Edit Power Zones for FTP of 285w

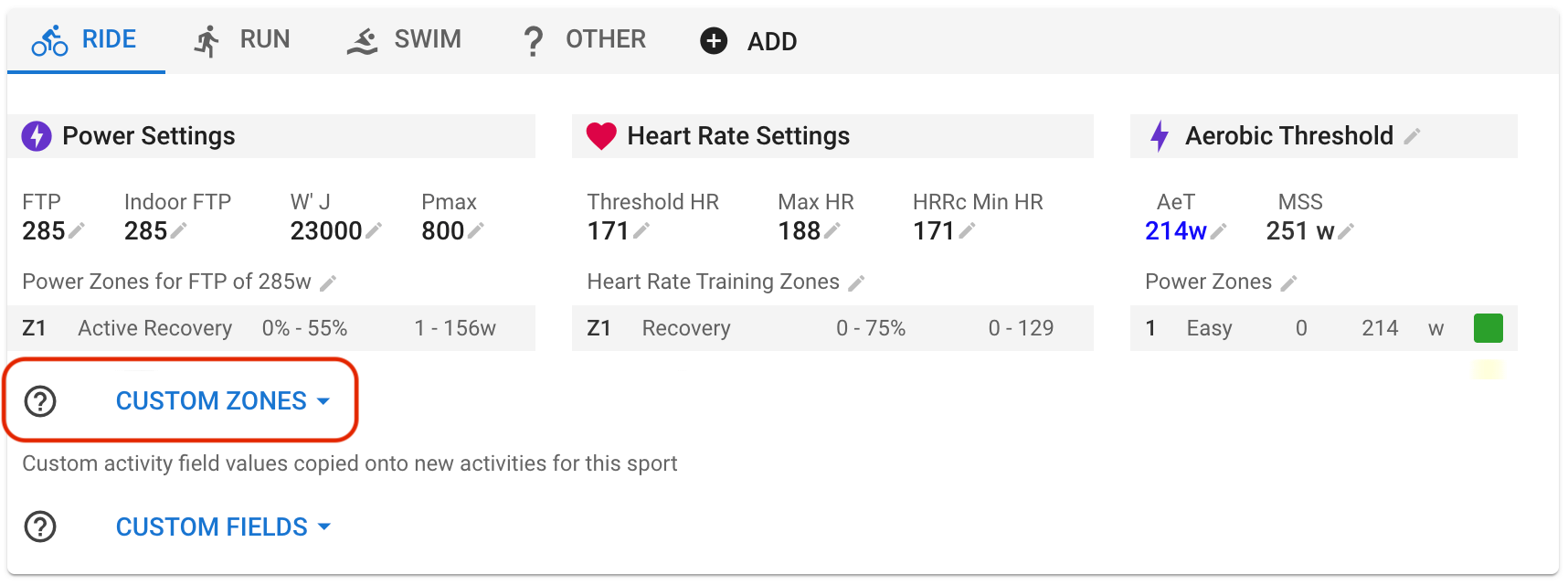coord(328,283)
